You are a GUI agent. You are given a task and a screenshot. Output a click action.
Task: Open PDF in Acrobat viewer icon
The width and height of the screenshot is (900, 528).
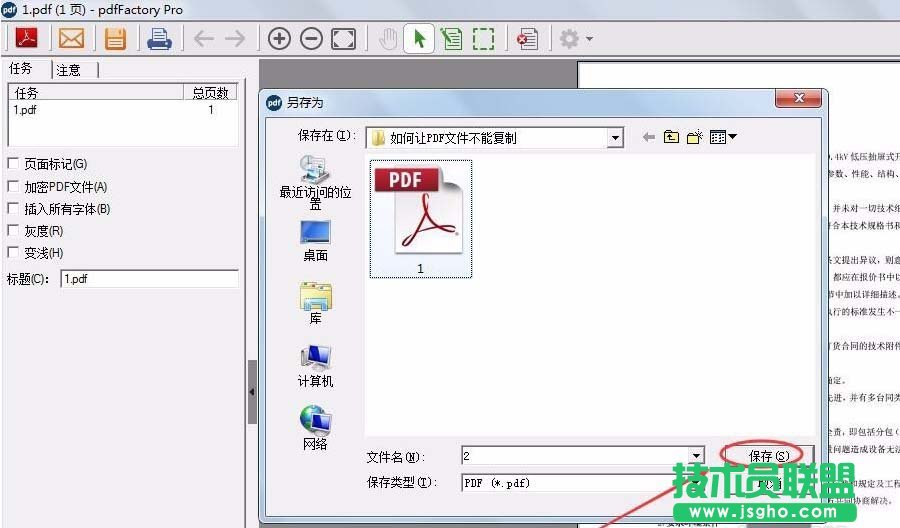coord(26,39)
